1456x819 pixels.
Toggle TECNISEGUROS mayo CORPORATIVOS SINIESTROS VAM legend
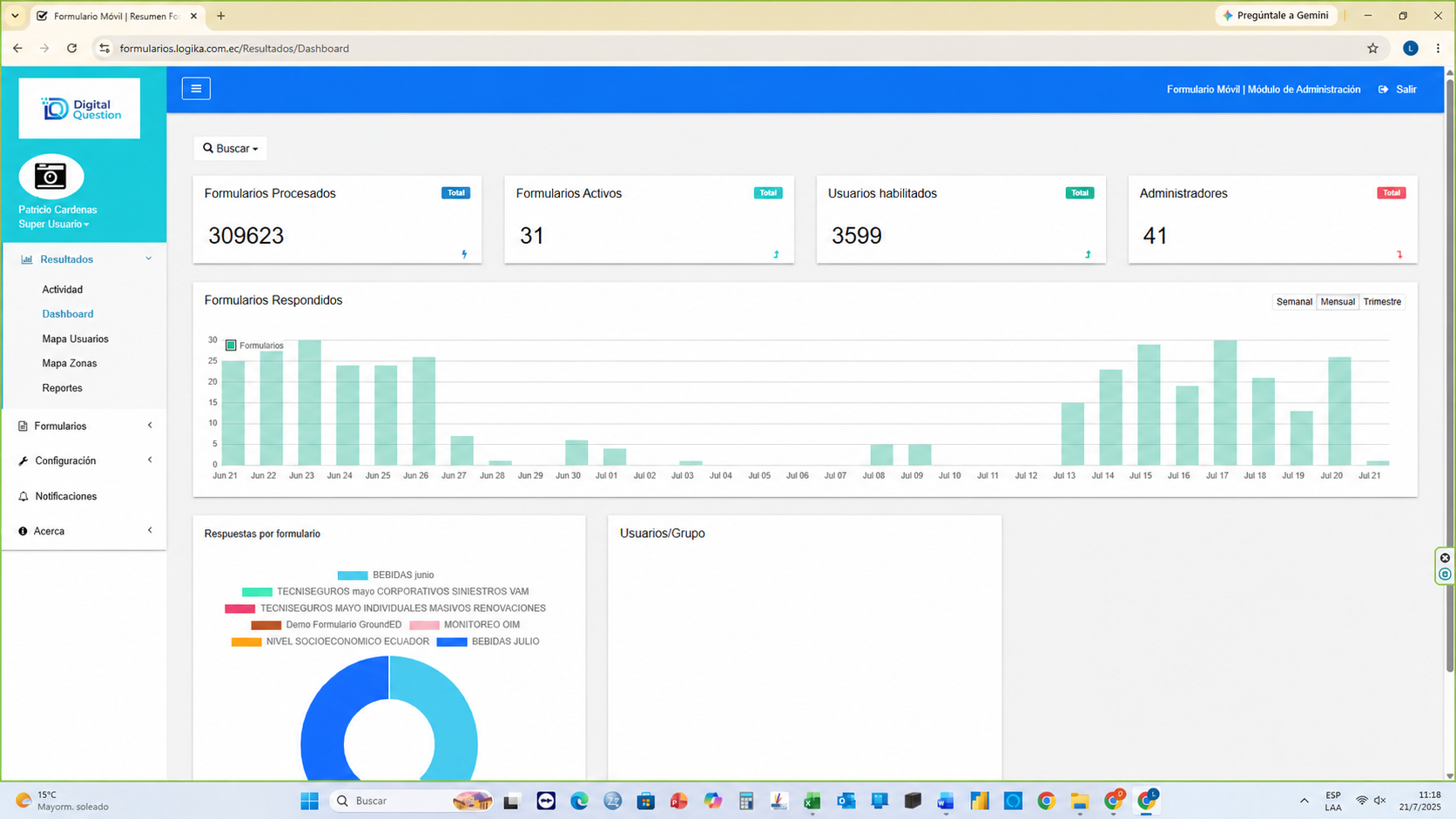385,592
